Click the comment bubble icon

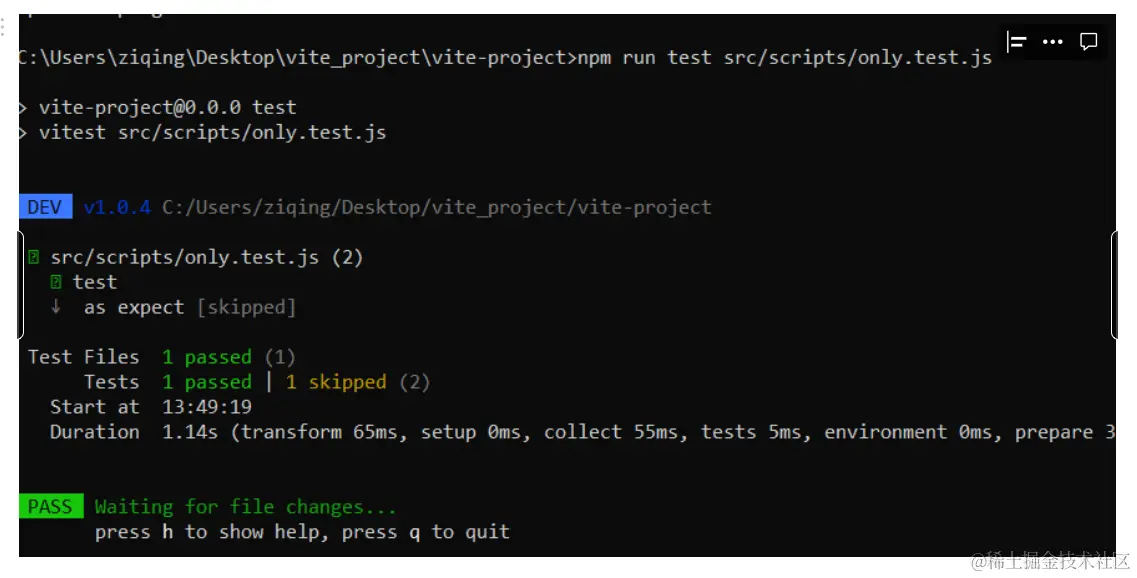coord(1089,42)
